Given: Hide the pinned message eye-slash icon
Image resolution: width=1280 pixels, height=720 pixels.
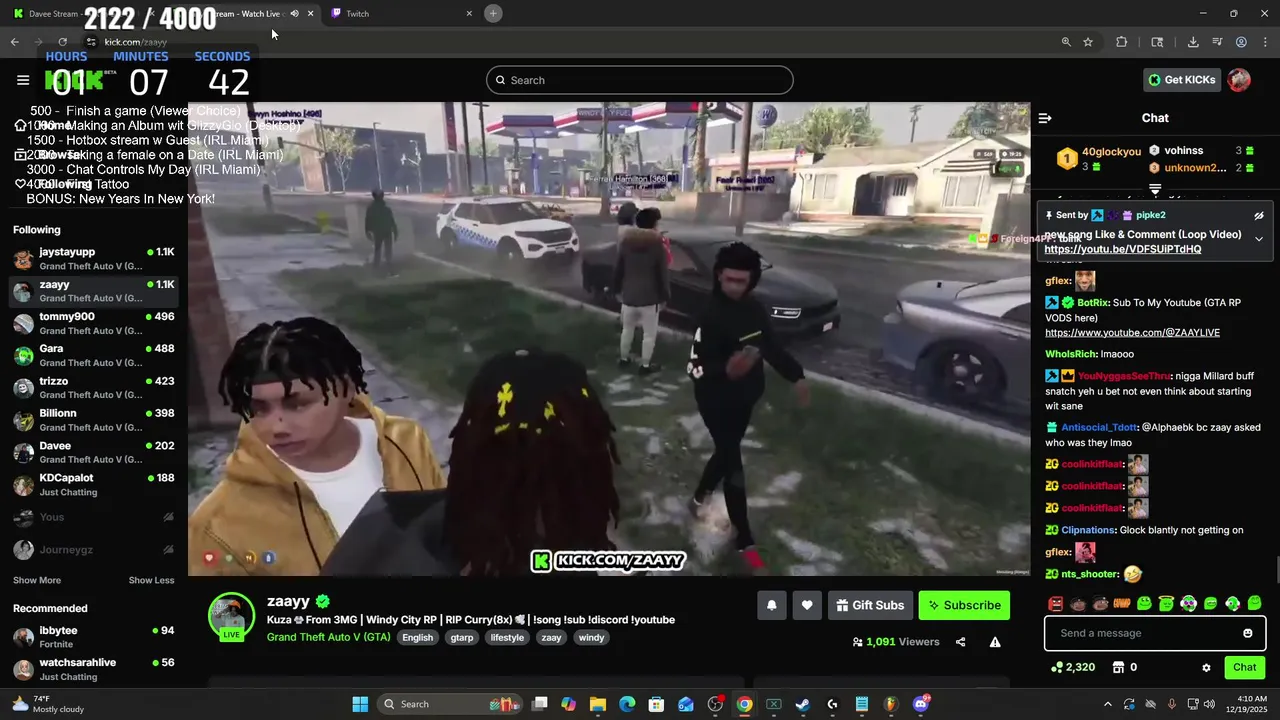Looking at the screenshot, I should click(x=1259, y=215).
